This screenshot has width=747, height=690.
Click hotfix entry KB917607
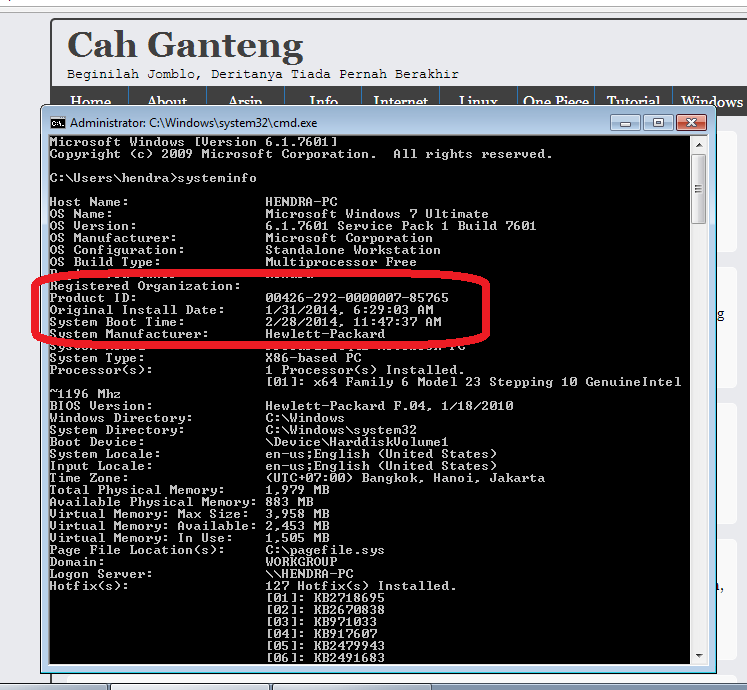[345, 634]
